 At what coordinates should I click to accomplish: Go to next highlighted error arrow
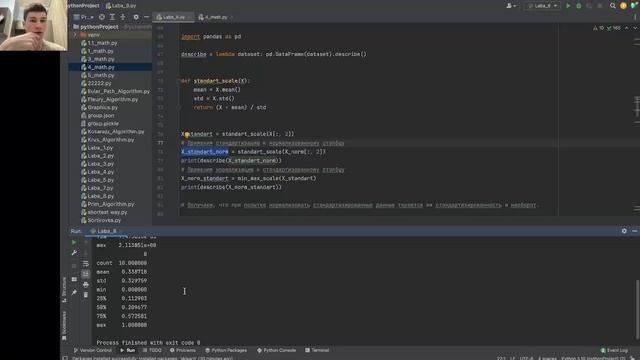635,28
